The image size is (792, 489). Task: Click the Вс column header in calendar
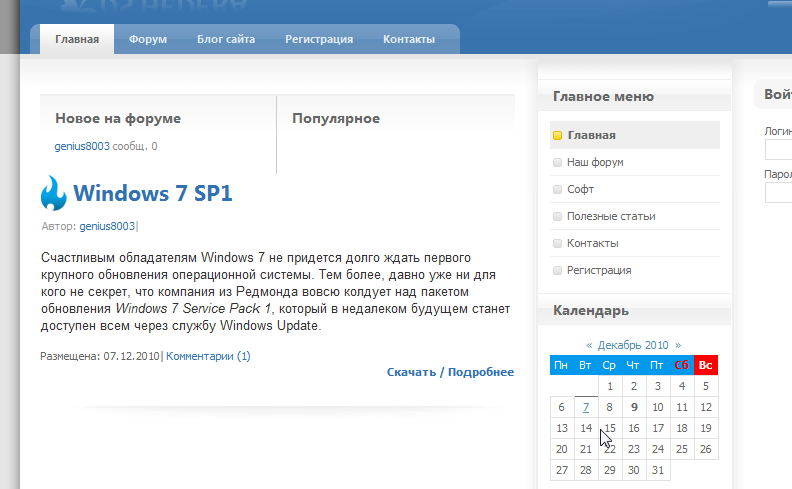click(706, 365)
